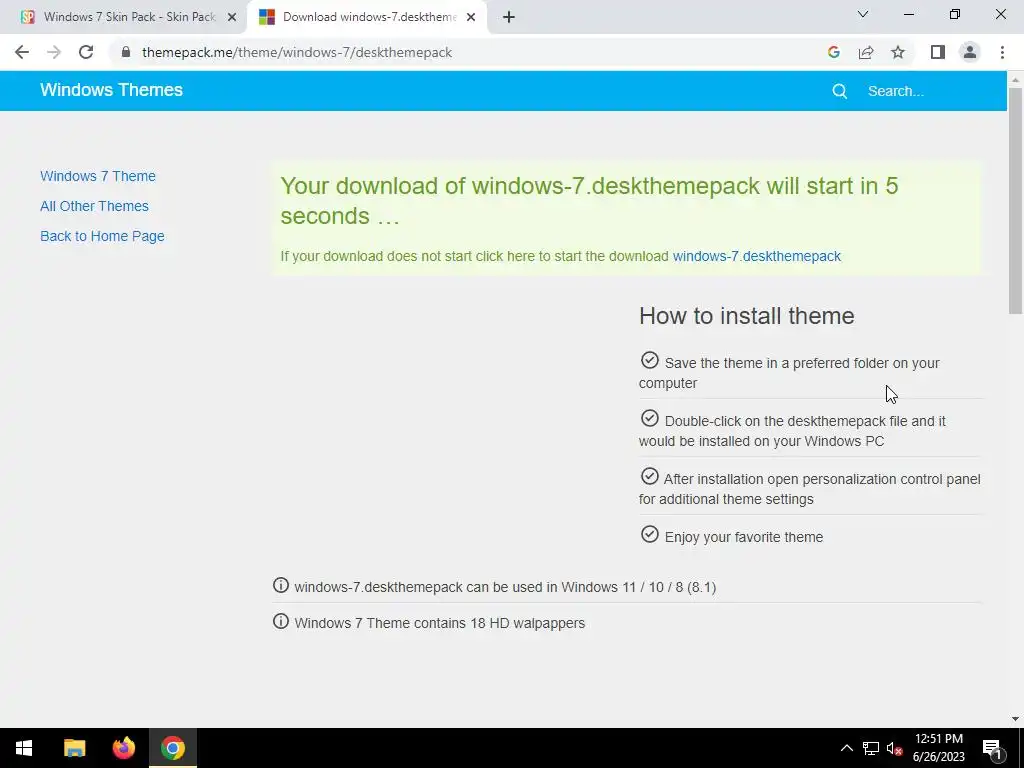
Task: Open the notification center icon
Action: pyautogui.click(x=992, y=748)
